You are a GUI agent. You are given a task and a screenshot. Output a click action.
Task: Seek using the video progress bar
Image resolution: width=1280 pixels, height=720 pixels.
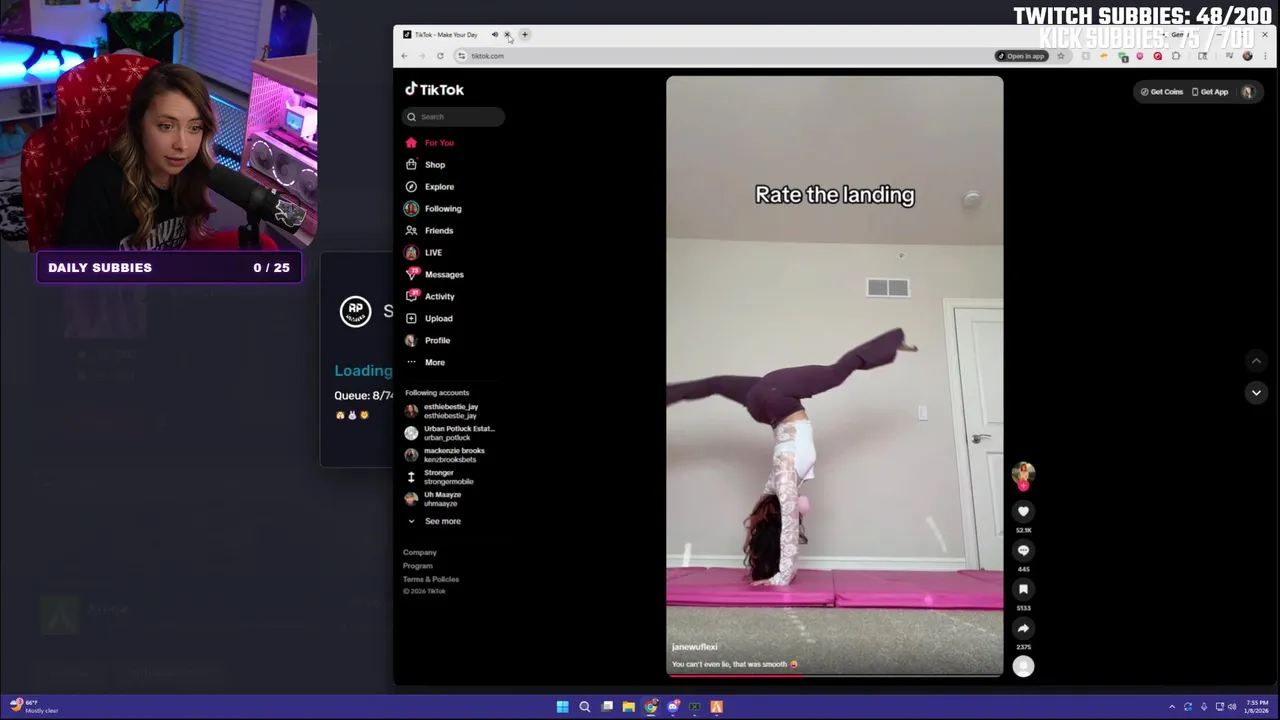click(x=835, y=676)
